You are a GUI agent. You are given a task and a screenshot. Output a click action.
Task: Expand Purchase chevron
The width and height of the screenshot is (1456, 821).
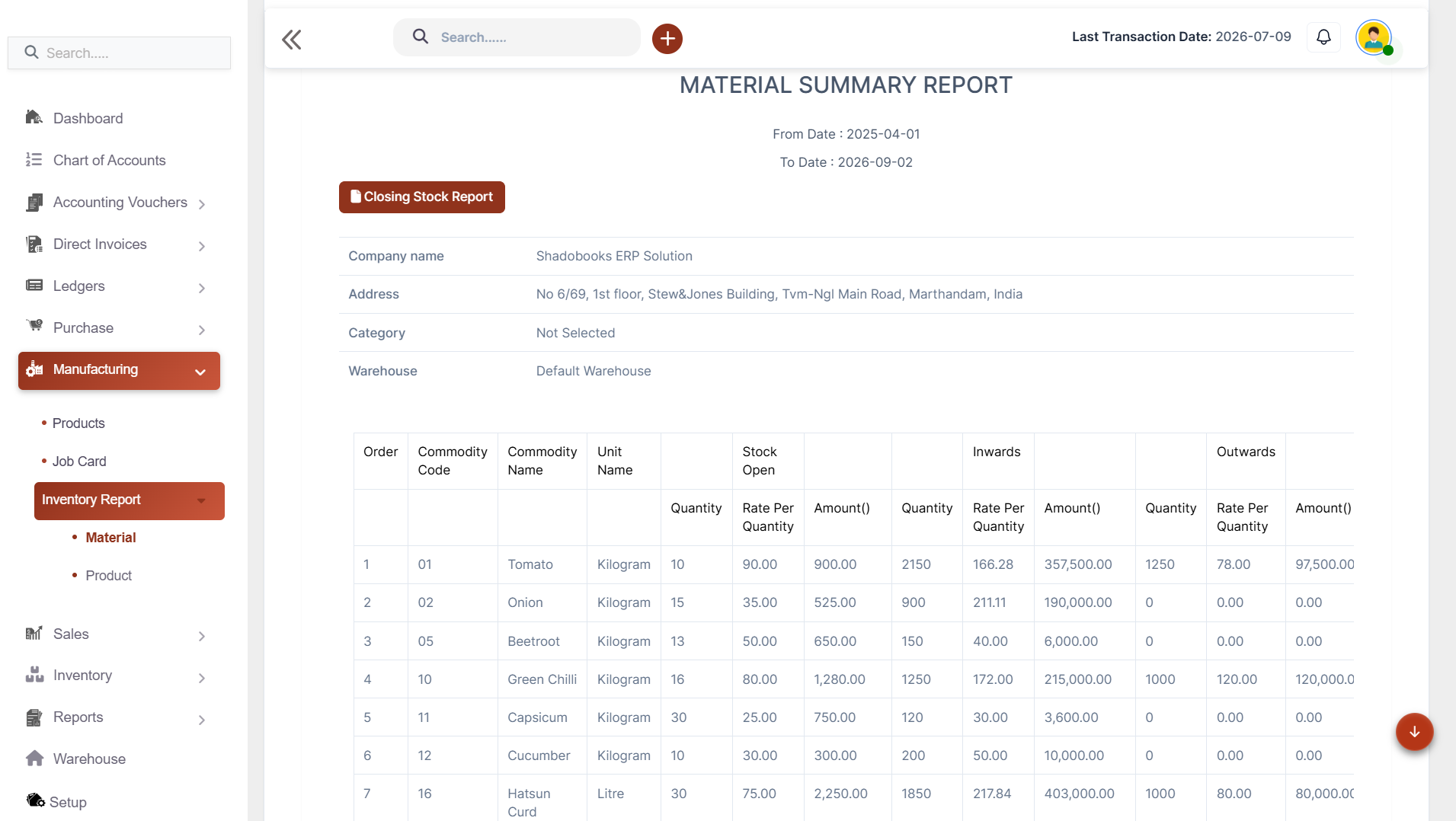(202, 330)
